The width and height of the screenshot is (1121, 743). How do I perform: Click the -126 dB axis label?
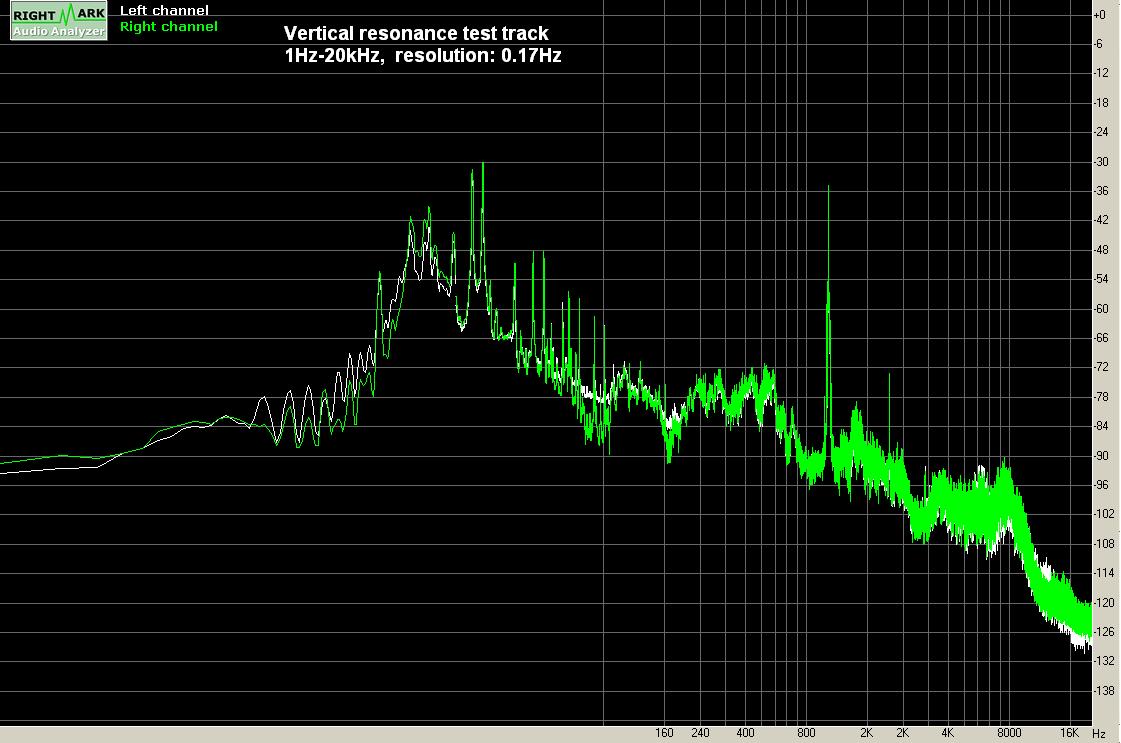tap(1103, 633)
